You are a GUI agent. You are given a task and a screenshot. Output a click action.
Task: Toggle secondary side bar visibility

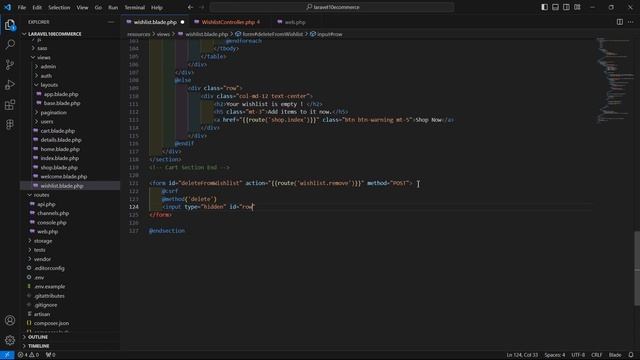pos(566,7)
